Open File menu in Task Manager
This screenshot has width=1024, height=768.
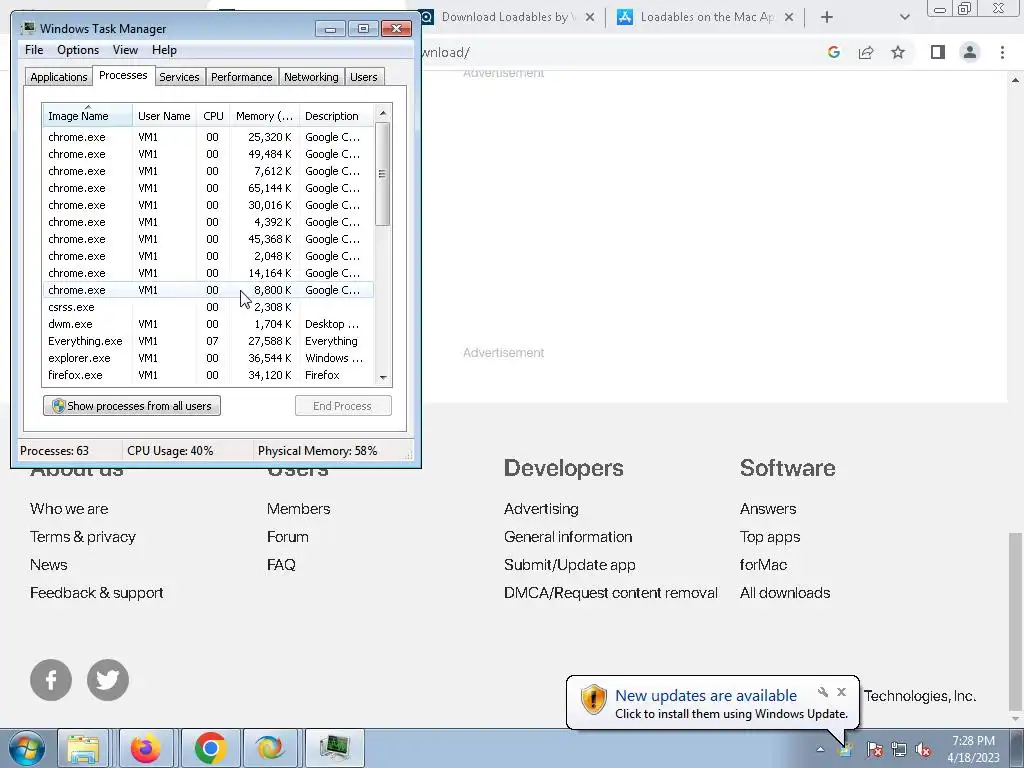click(x=34, y=50)
